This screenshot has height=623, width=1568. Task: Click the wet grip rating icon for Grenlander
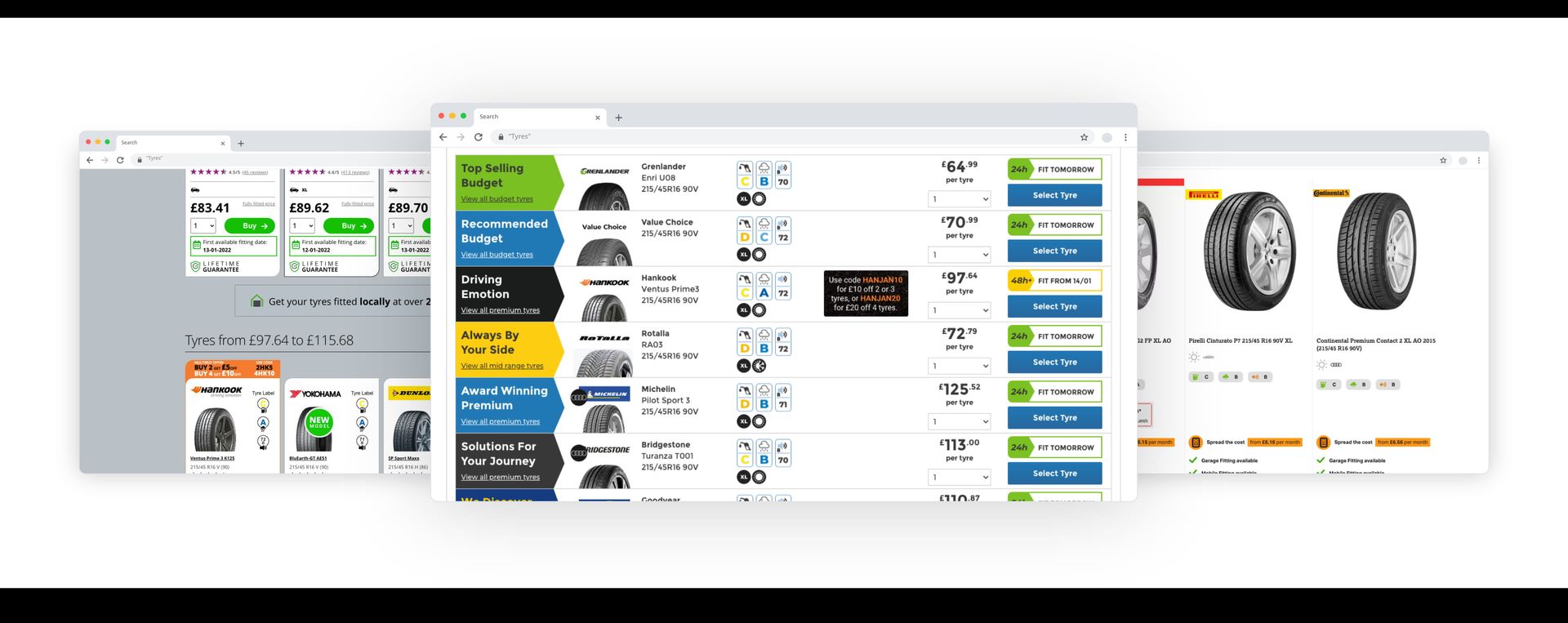[764, 175]
